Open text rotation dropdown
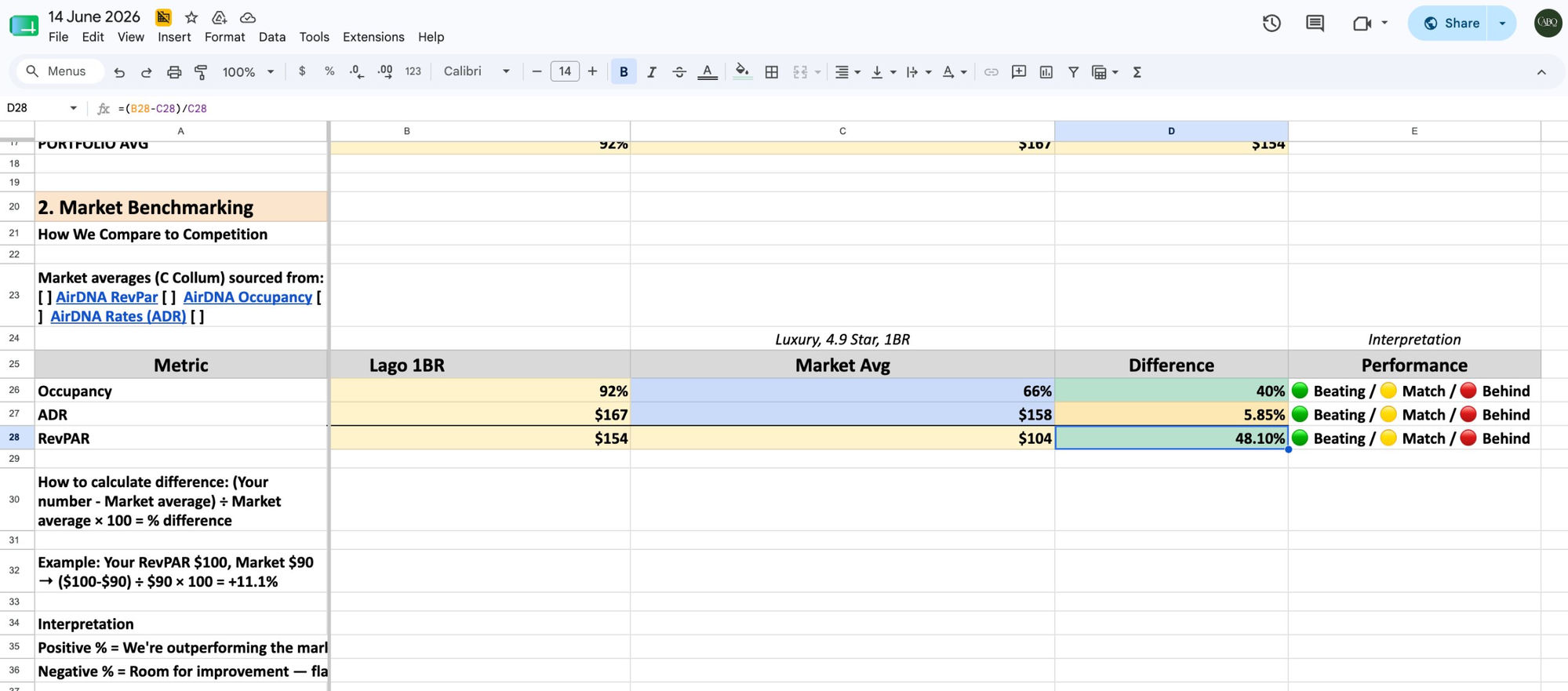The image size is (1568, 691). coord(955,72)
